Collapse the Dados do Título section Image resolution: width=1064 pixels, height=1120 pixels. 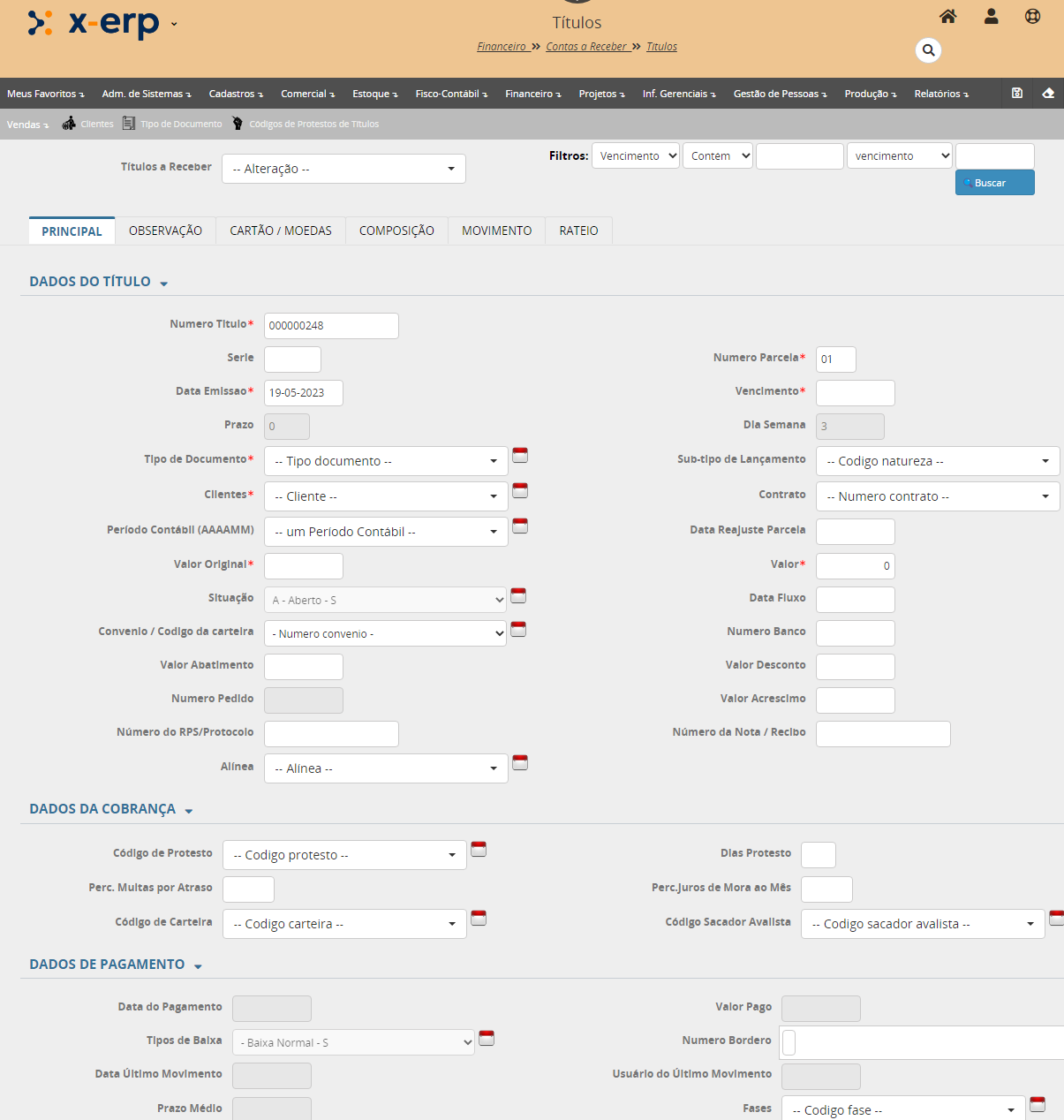click(x=164, y=284)
